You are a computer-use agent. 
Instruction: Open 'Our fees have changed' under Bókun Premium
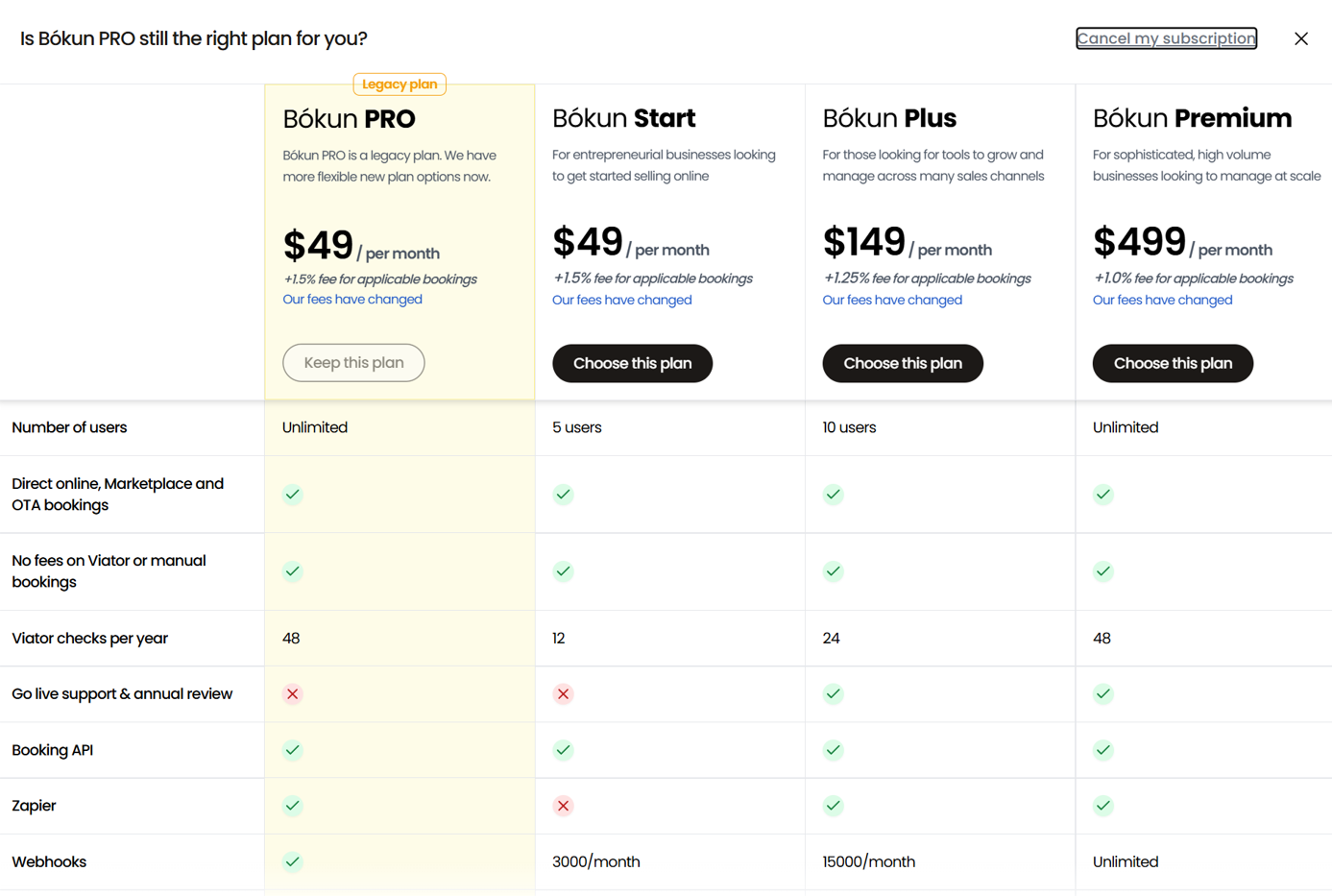[x=1162, y=300]
